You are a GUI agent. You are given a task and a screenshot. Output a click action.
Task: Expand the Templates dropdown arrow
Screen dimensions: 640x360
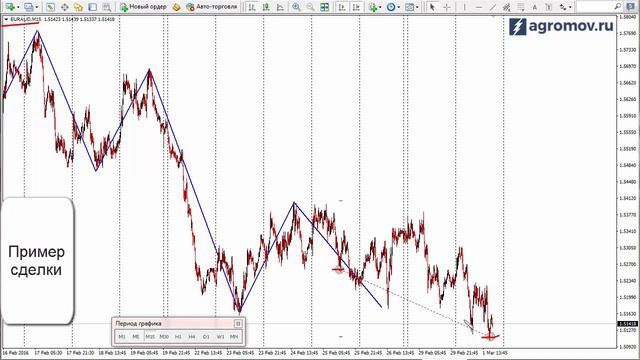pos(417,7)
